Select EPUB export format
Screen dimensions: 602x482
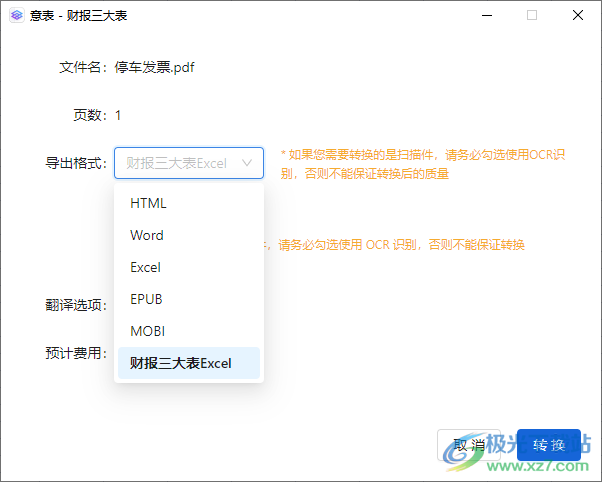pyautogui.click(x=189, y=299)
